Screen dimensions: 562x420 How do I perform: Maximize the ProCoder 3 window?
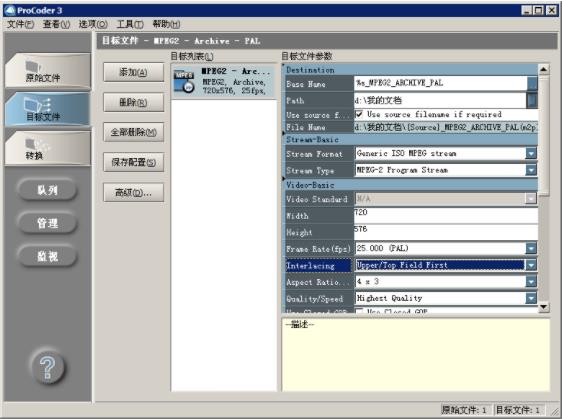click(538, 11)
